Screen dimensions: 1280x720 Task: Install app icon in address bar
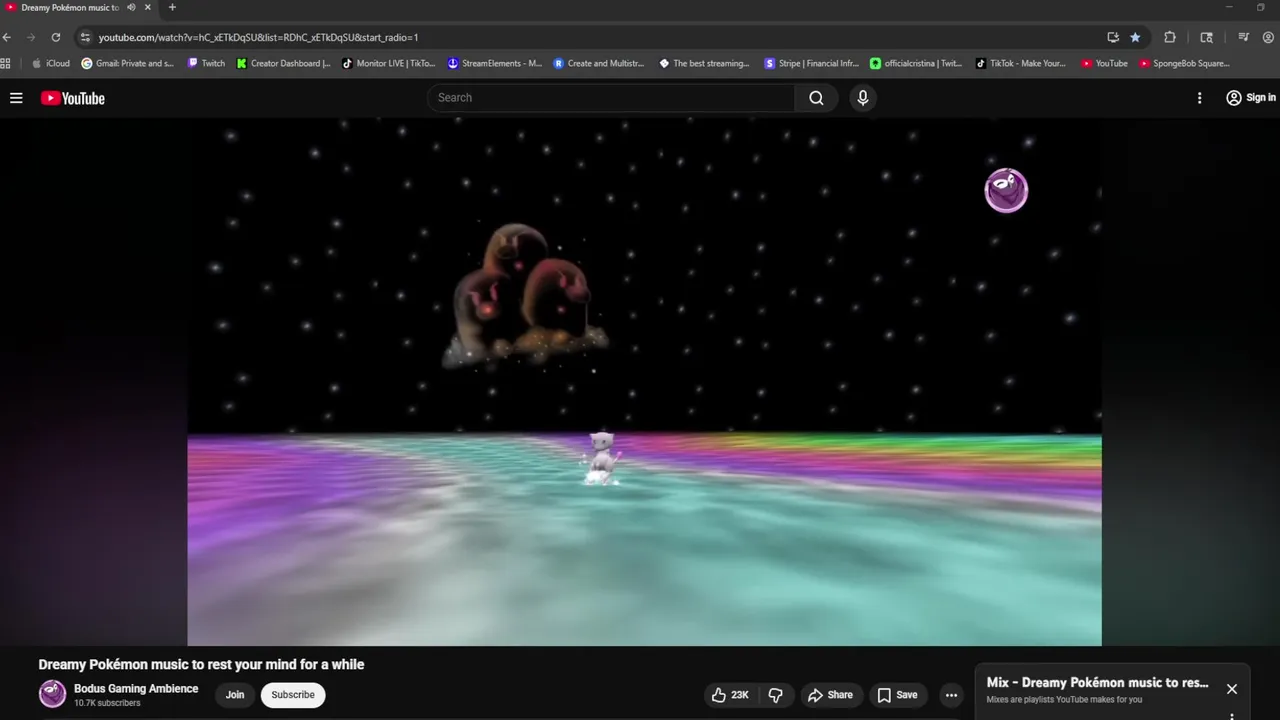(1113, 37)
